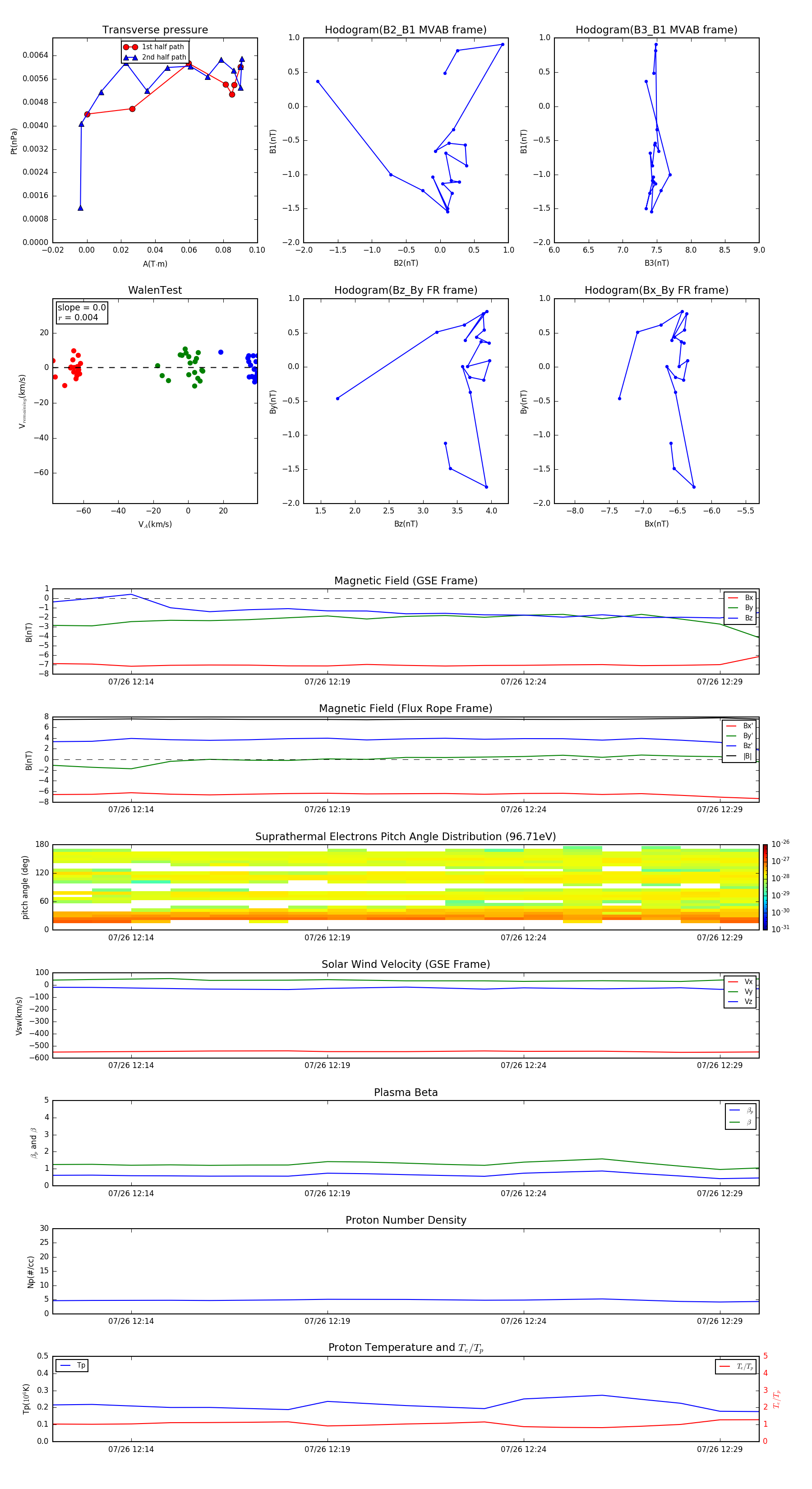Click the 'Vsw(km/s)' axis label
This screenshot has width=812, height=1489.
[18, 1016]
